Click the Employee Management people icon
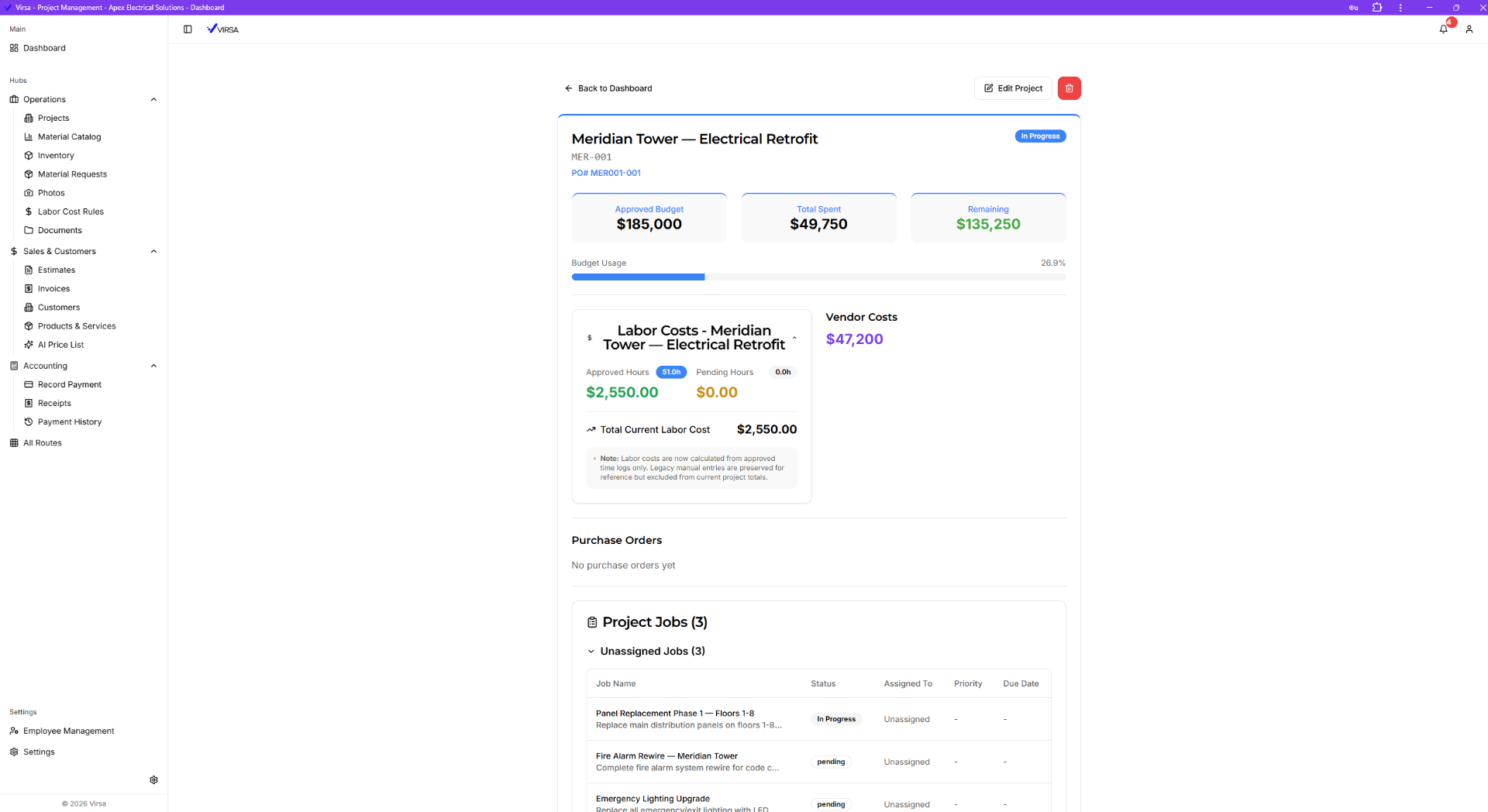 [x=14, y=731]
